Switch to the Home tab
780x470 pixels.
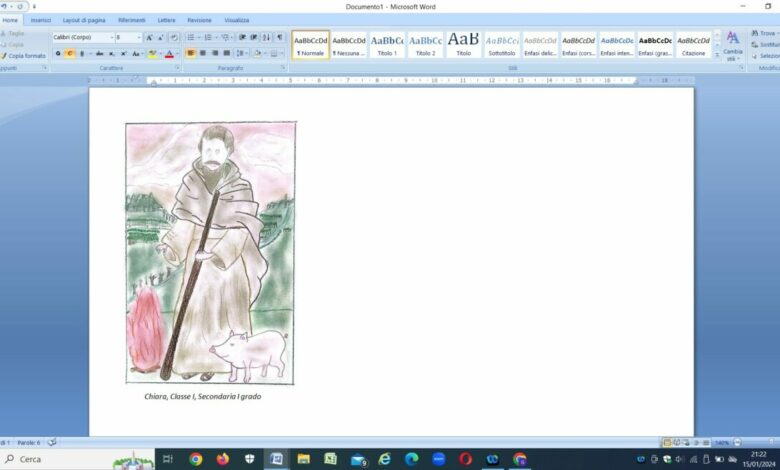pyautogui.click(x=10, y=20)
